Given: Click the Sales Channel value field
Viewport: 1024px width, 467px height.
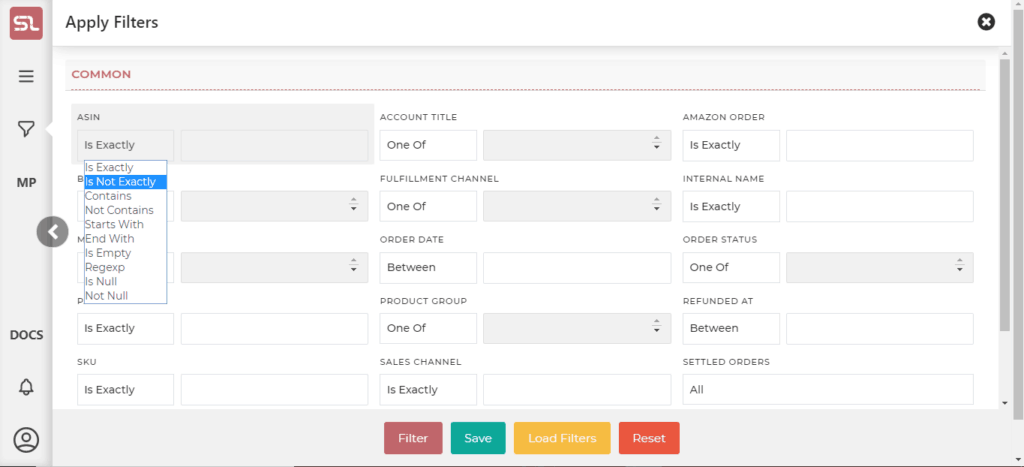Looking at the screenshot, I should click(x=577, y=389).
